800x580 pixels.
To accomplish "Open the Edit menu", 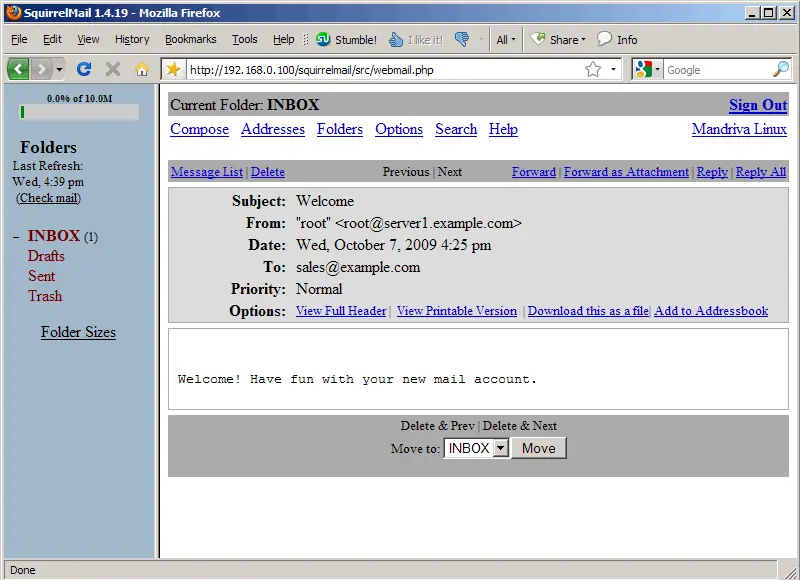I will point(52,39).
